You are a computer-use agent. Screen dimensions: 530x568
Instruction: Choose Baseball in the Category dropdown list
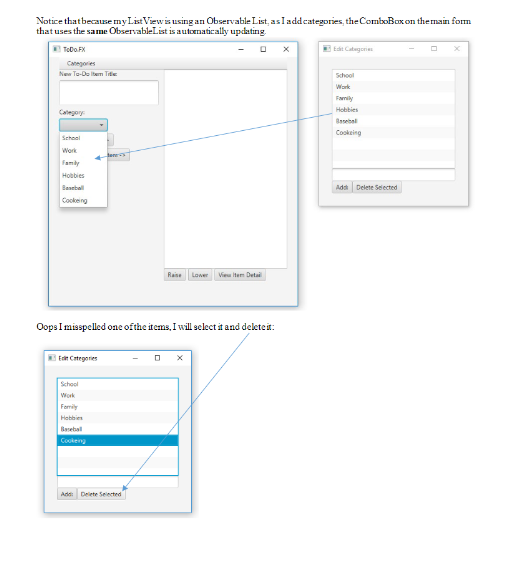(83, 188)
